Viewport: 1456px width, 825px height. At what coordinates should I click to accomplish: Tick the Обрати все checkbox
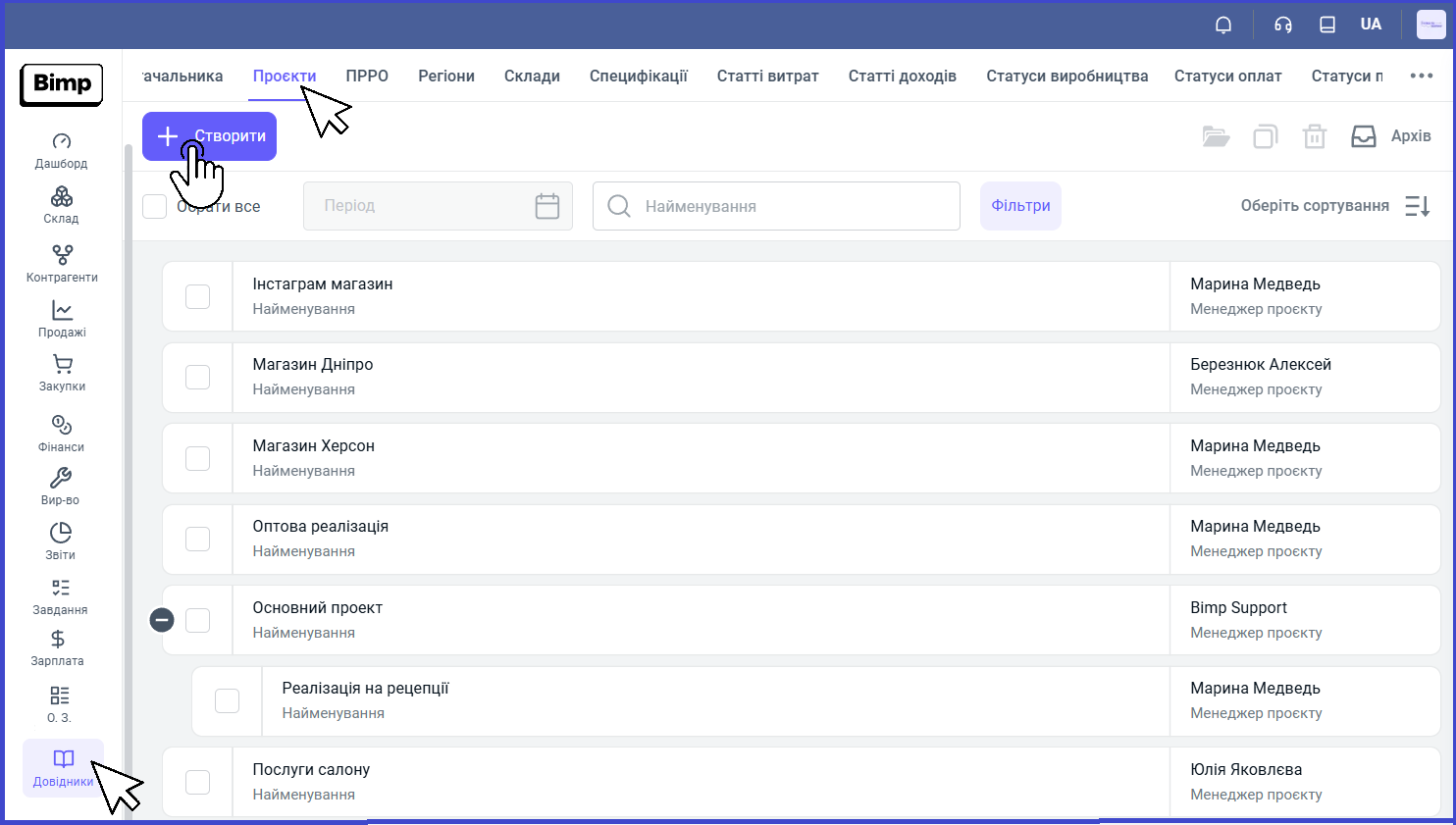click(155, 206)
